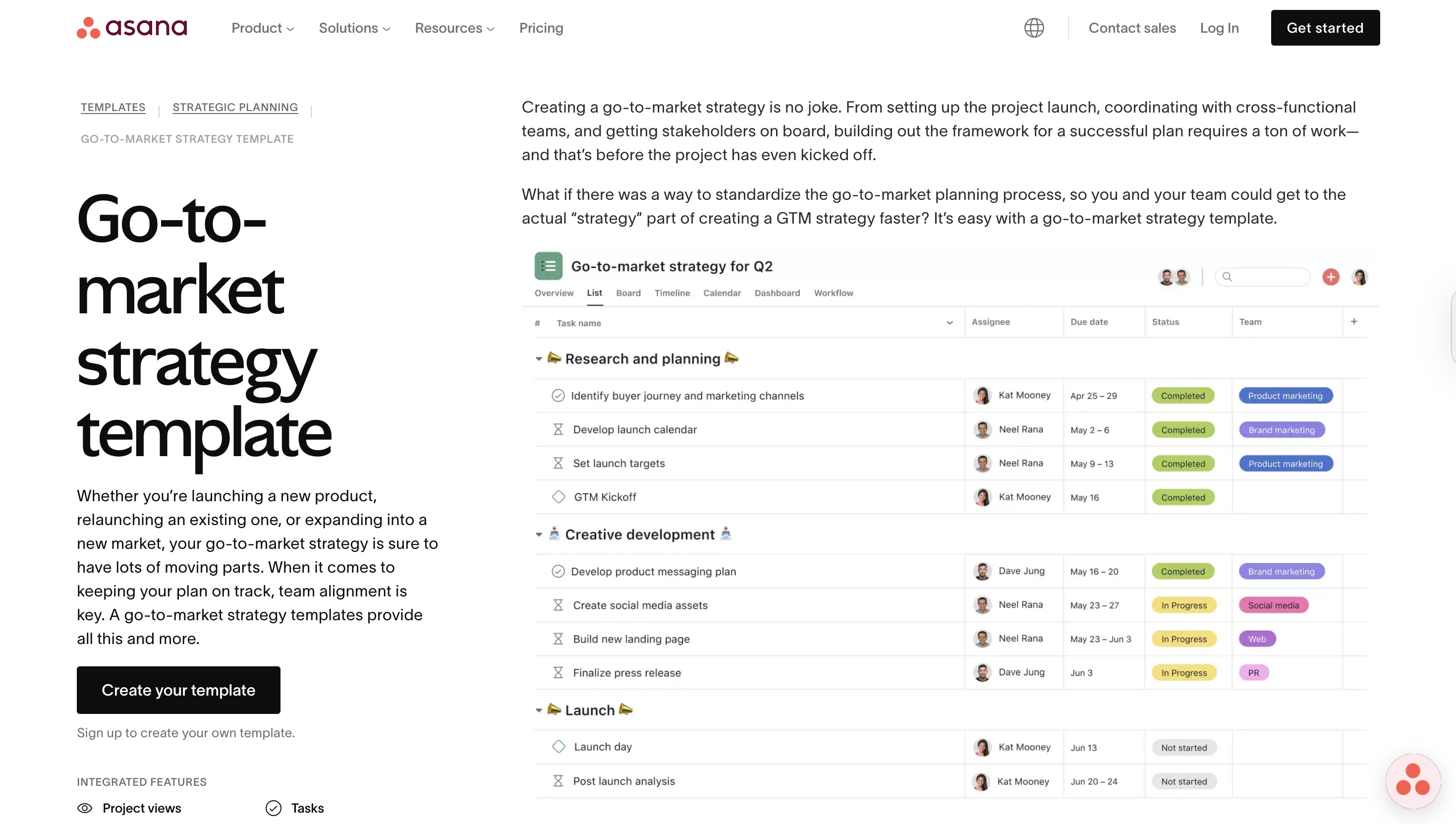The width and height of the screenshot is (1456, 824).
Task: Click the Due date column header
Action: [x=1089, y=321]
